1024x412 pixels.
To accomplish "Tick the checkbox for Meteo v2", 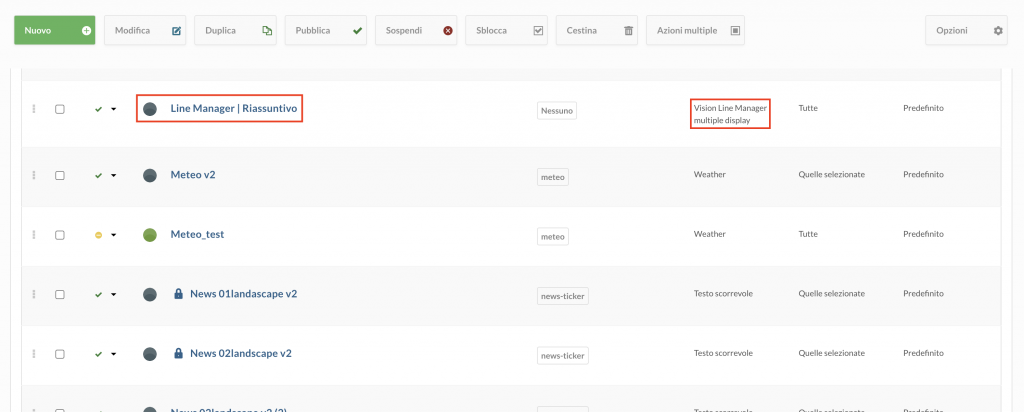I will pyautogui.click(x=59, y=175).
